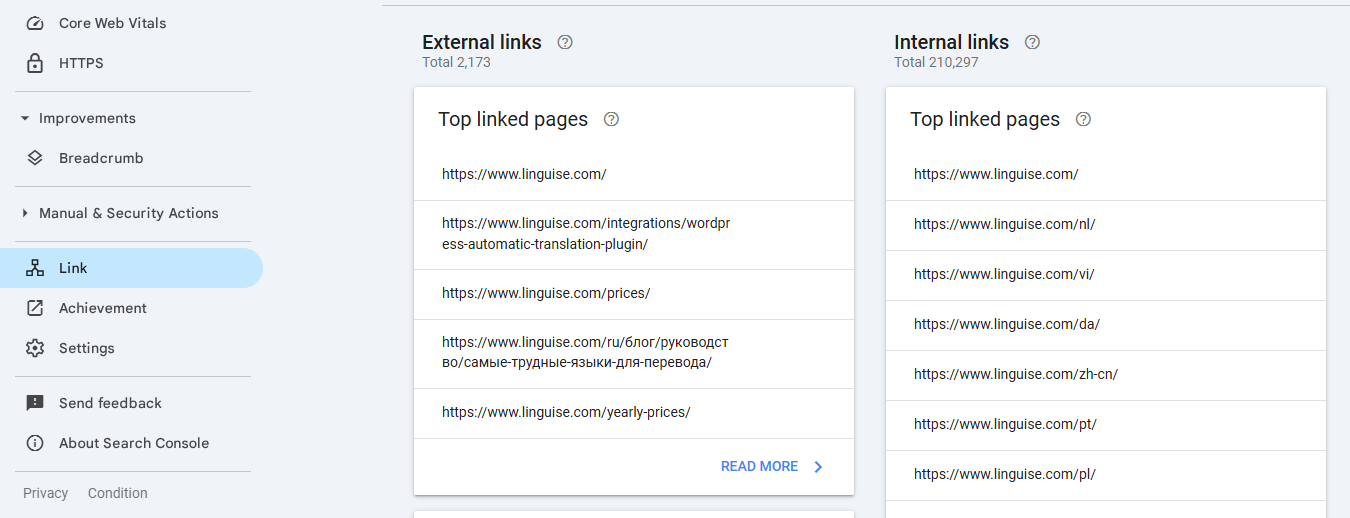This screenshot has height=518, width=1350.
Task: Click the About Search Console info icon
Action: (x=35, y=443)
